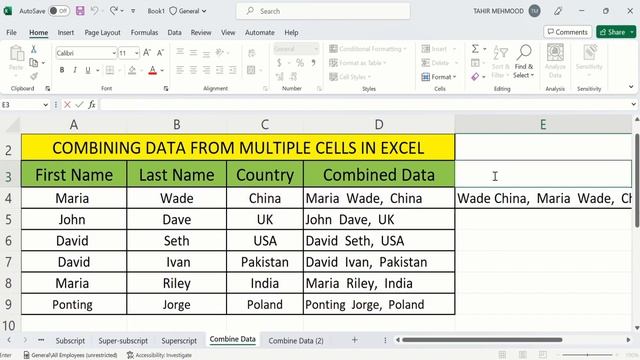
Task: Click the Copy icon in Clipboard group
Action: coord(33,63)
